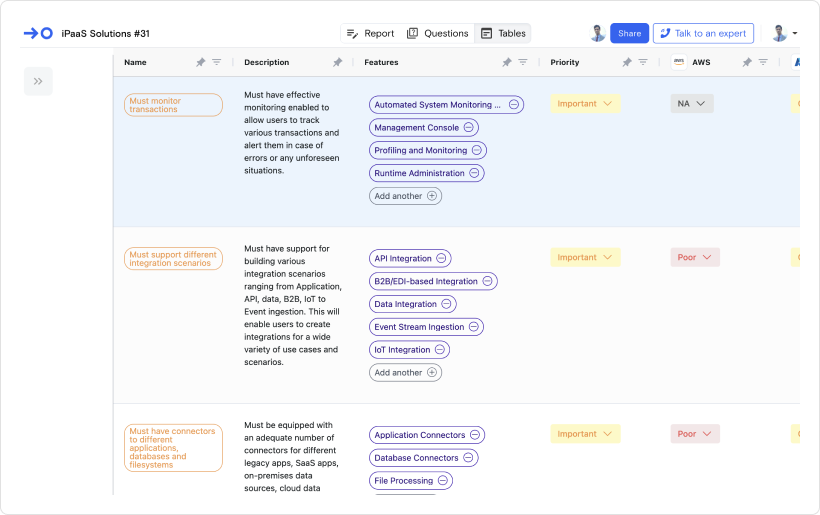Image resolution: width=820 pixels, height=515 pixels.
Task: Remove the Database Connectors tag
Action: (468, 457)
